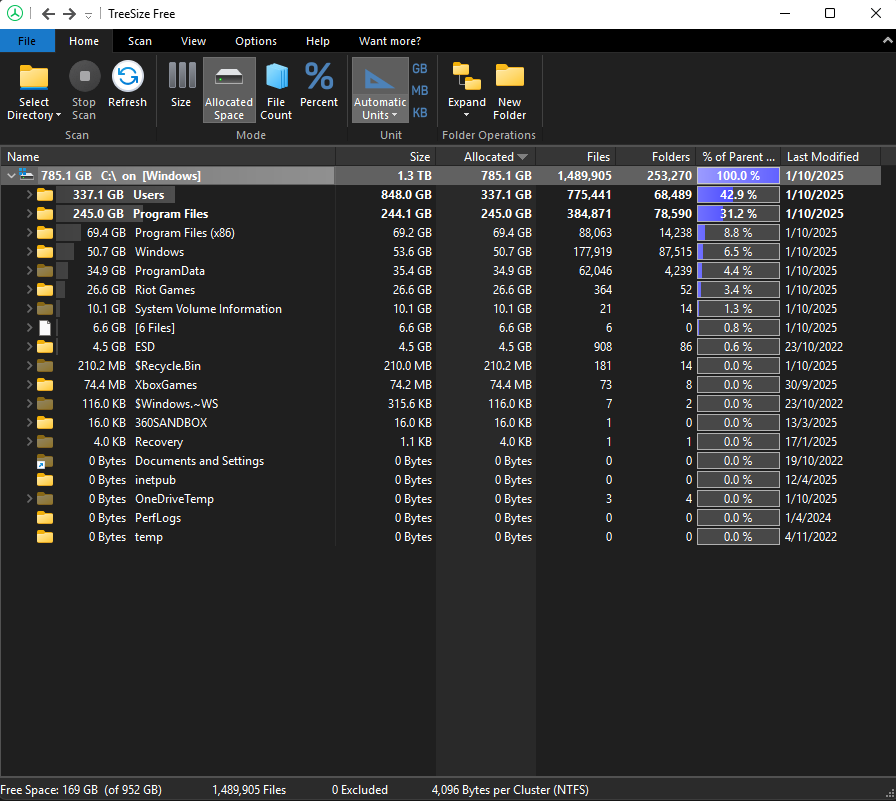Click the Free Space status bar entry
Viewport: 896px width, 801px height.
coord(81,790)
